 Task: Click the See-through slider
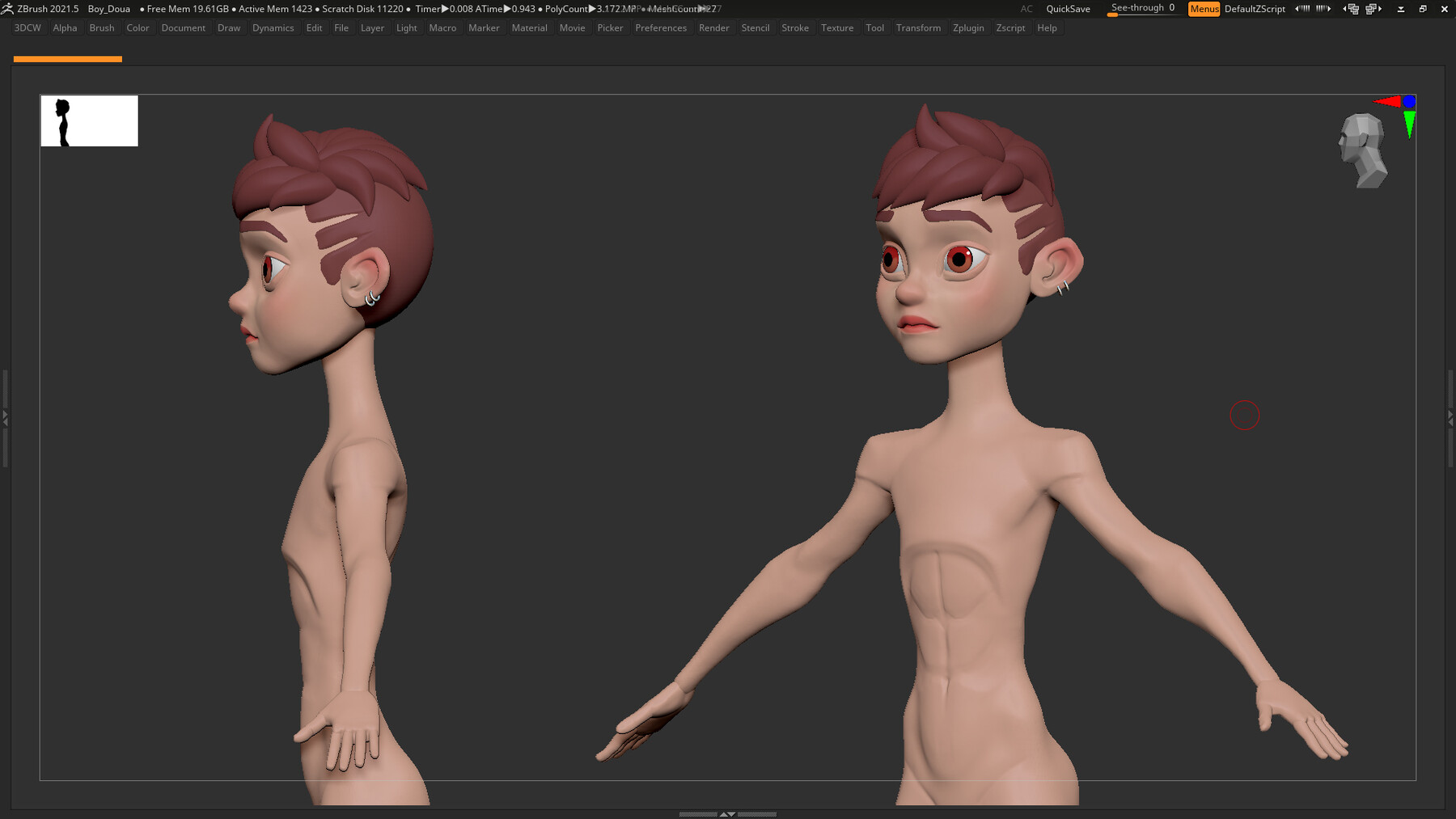1143,9
